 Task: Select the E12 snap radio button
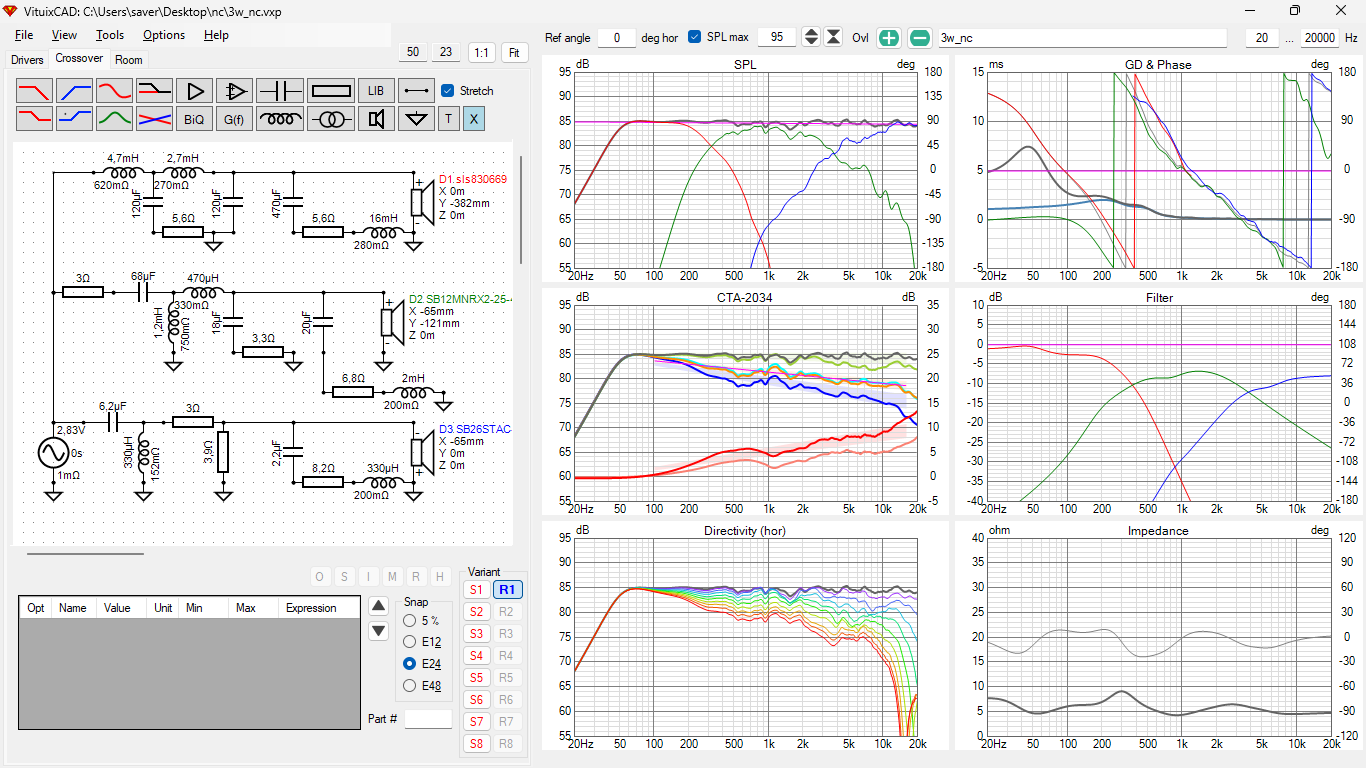409,641
